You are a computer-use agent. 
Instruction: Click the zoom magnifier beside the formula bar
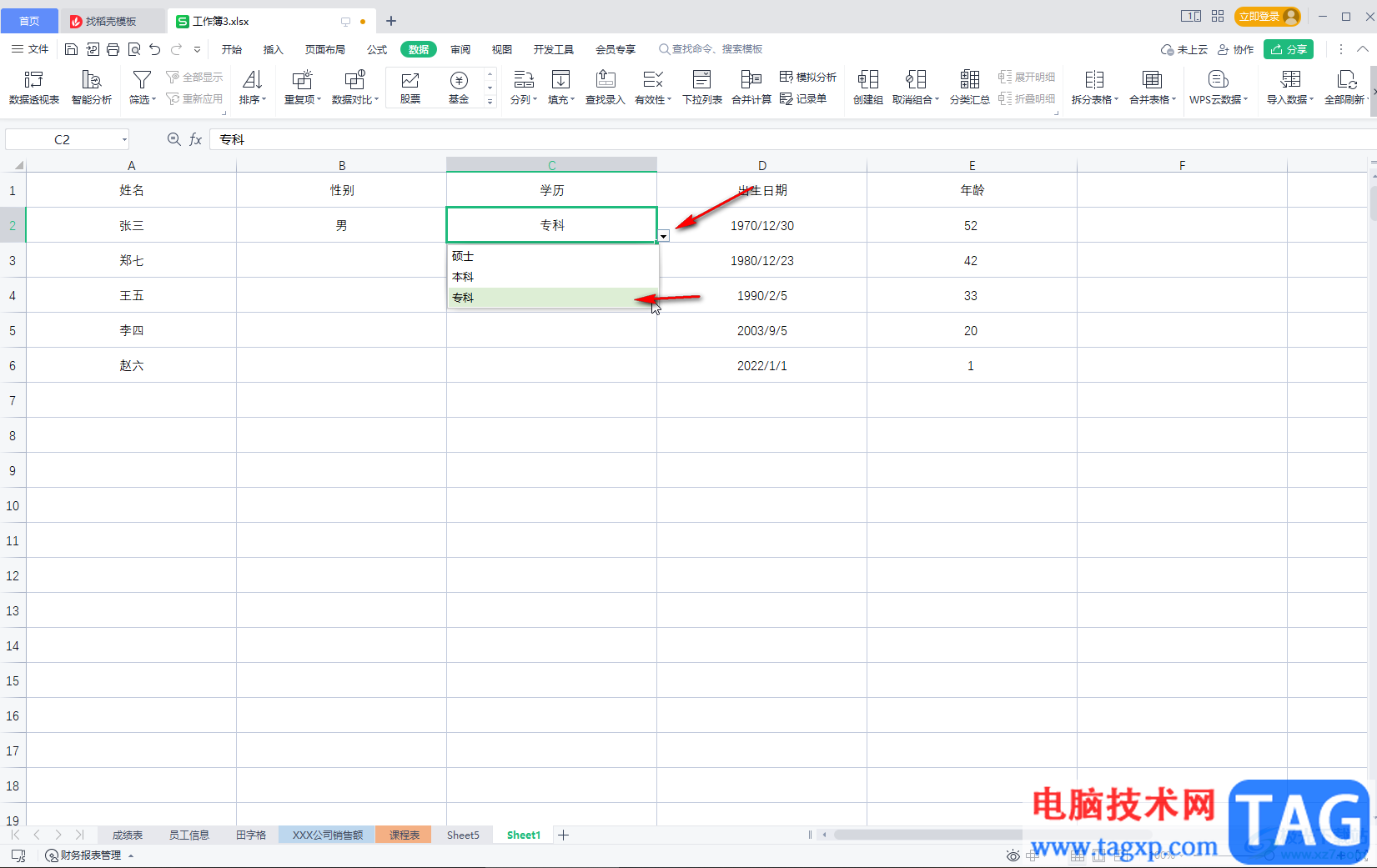pos(173,139)
